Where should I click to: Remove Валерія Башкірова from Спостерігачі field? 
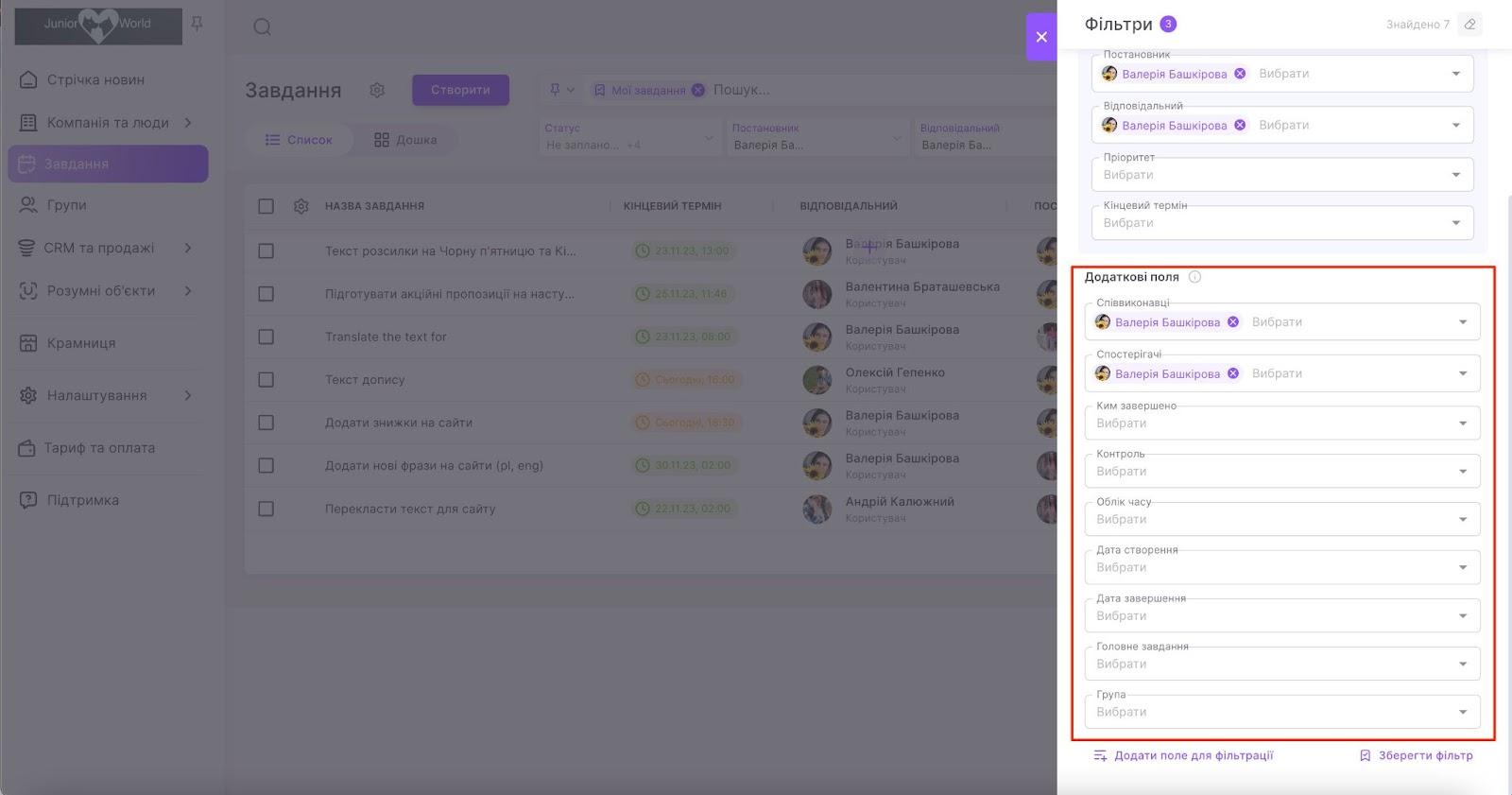(1233, 373)
